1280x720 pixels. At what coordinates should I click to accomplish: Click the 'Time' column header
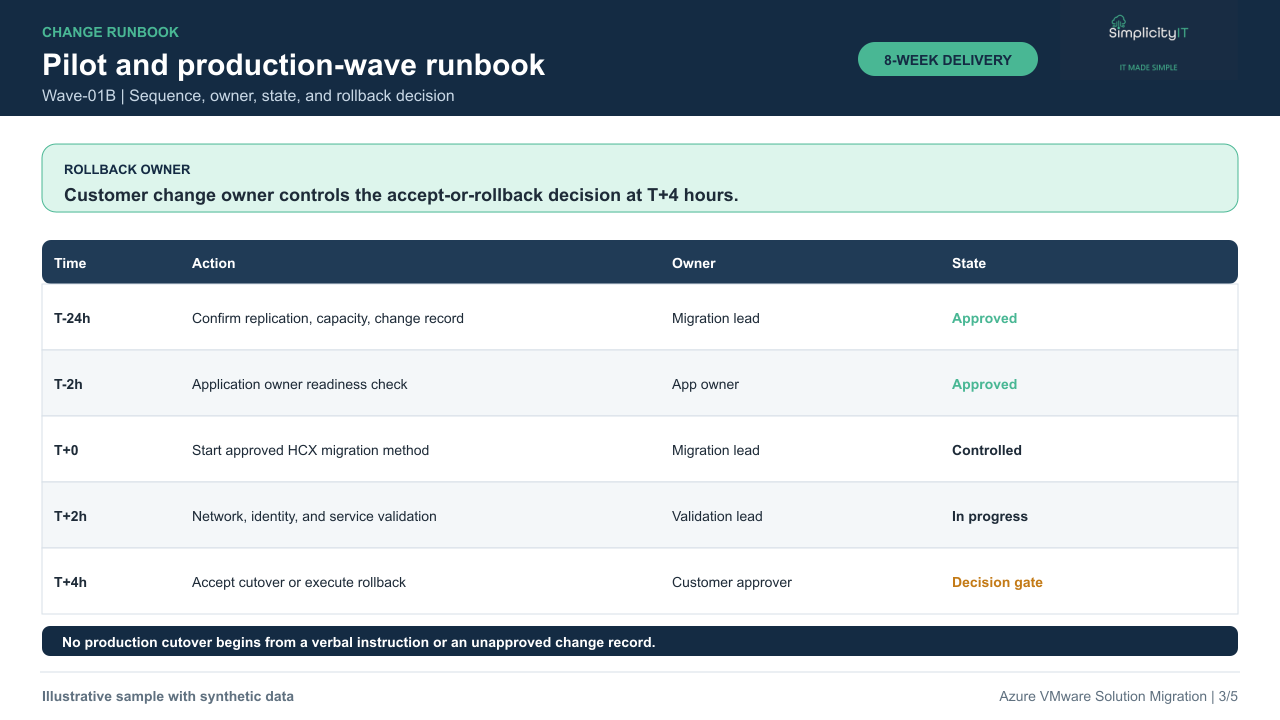(x=70, y=263)
